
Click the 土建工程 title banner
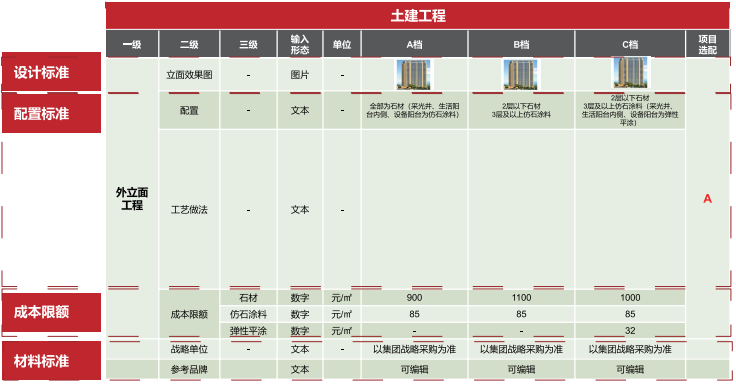tap(418, 15)
